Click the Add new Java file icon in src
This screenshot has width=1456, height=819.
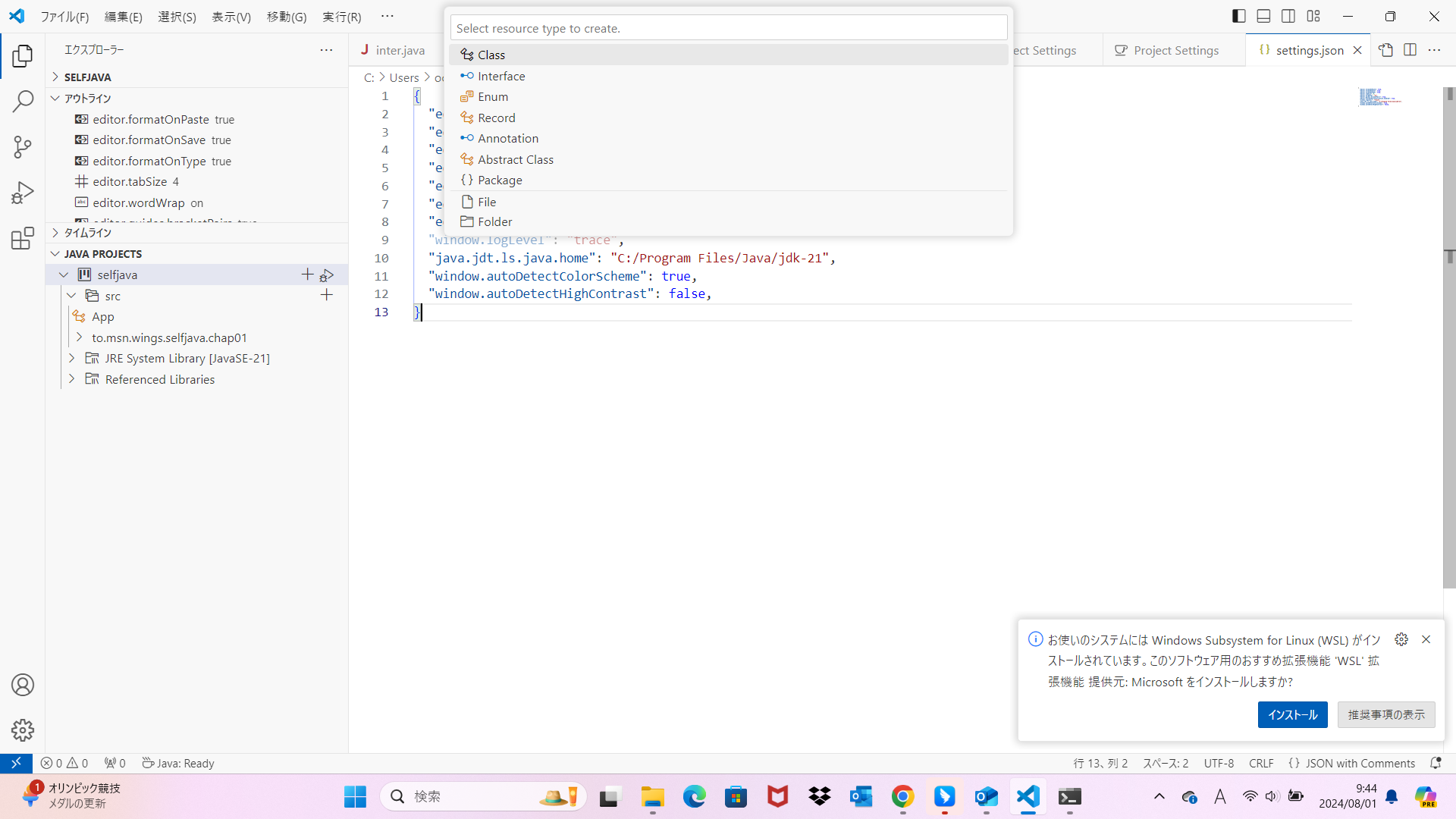pyautogui.click(x=326, y=295)
